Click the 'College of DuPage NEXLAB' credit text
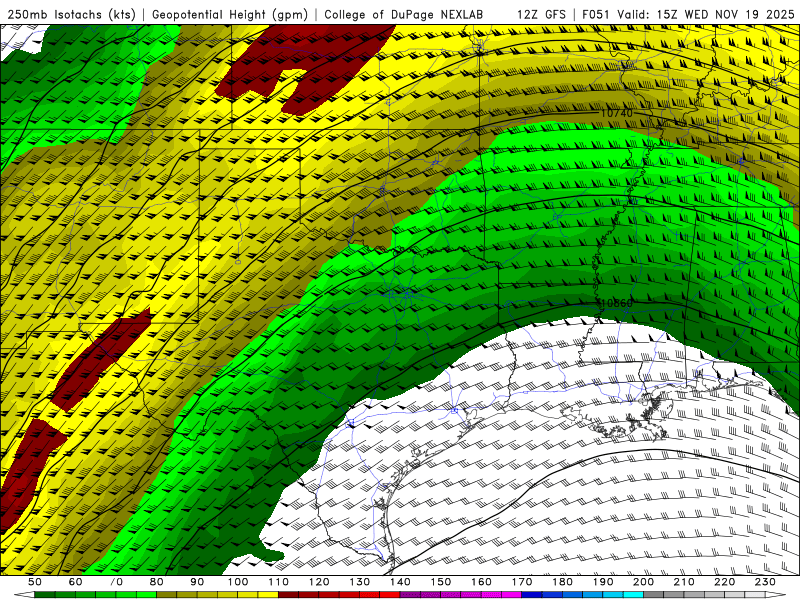This screenshot has width=800, height=600. tap(404, 14)
